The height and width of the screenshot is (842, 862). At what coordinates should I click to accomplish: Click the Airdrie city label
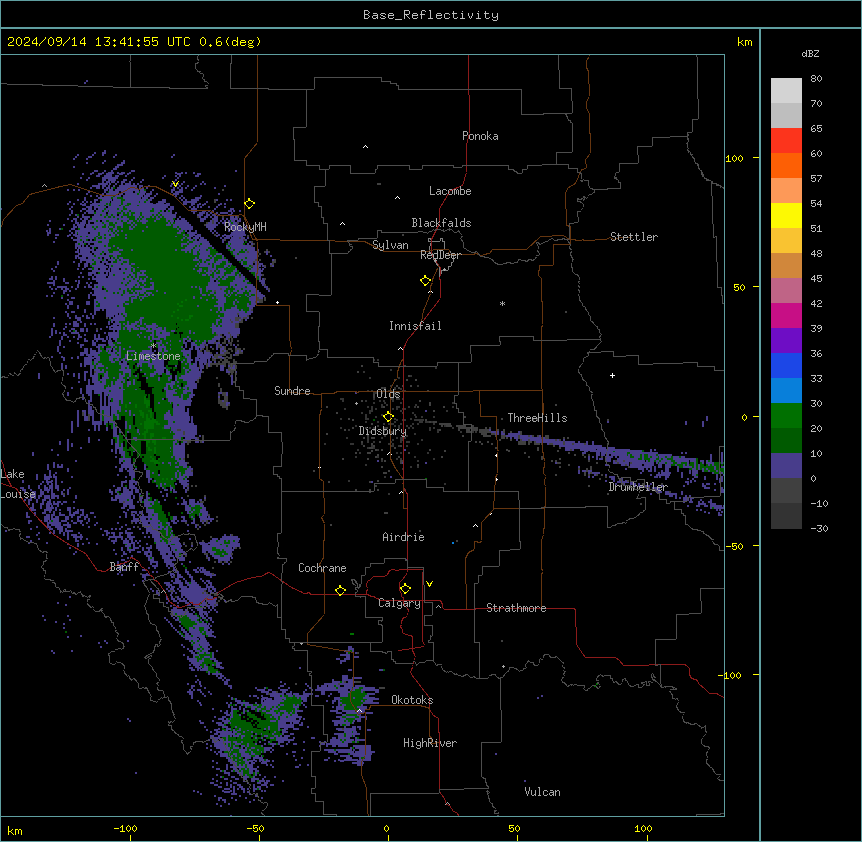click(x=404, y=537)
